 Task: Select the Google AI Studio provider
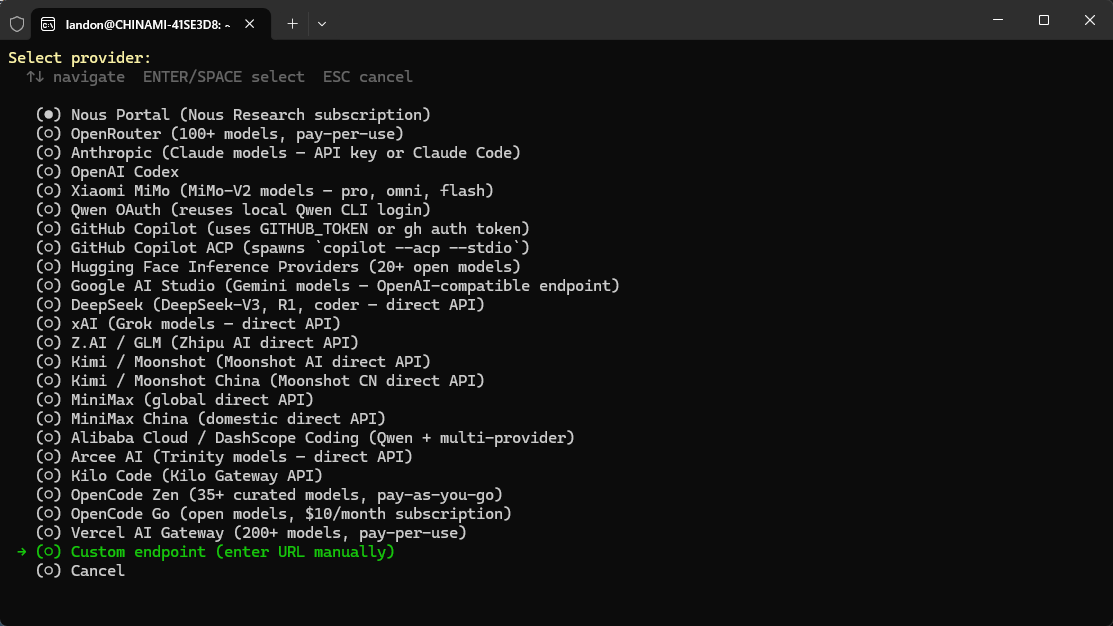49,286
